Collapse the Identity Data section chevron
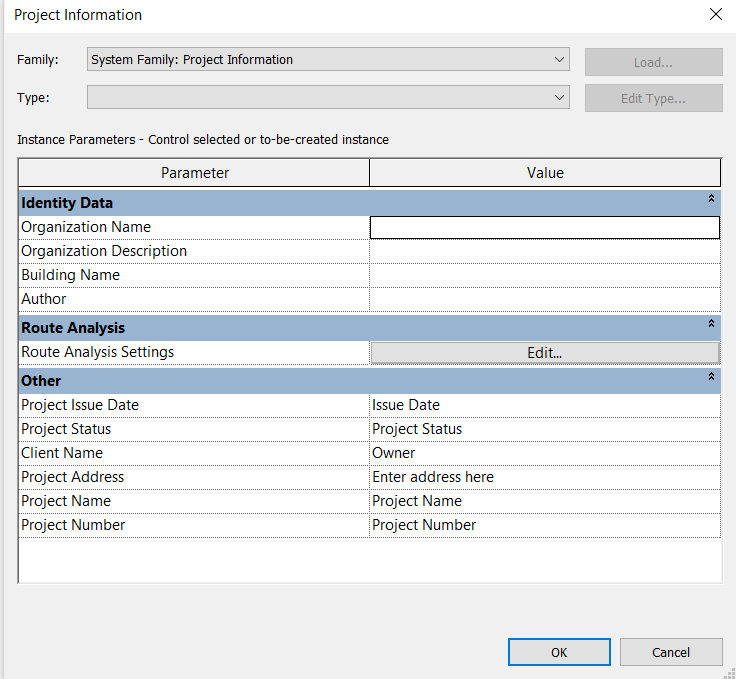736x679 pixels. pos(711,198)
